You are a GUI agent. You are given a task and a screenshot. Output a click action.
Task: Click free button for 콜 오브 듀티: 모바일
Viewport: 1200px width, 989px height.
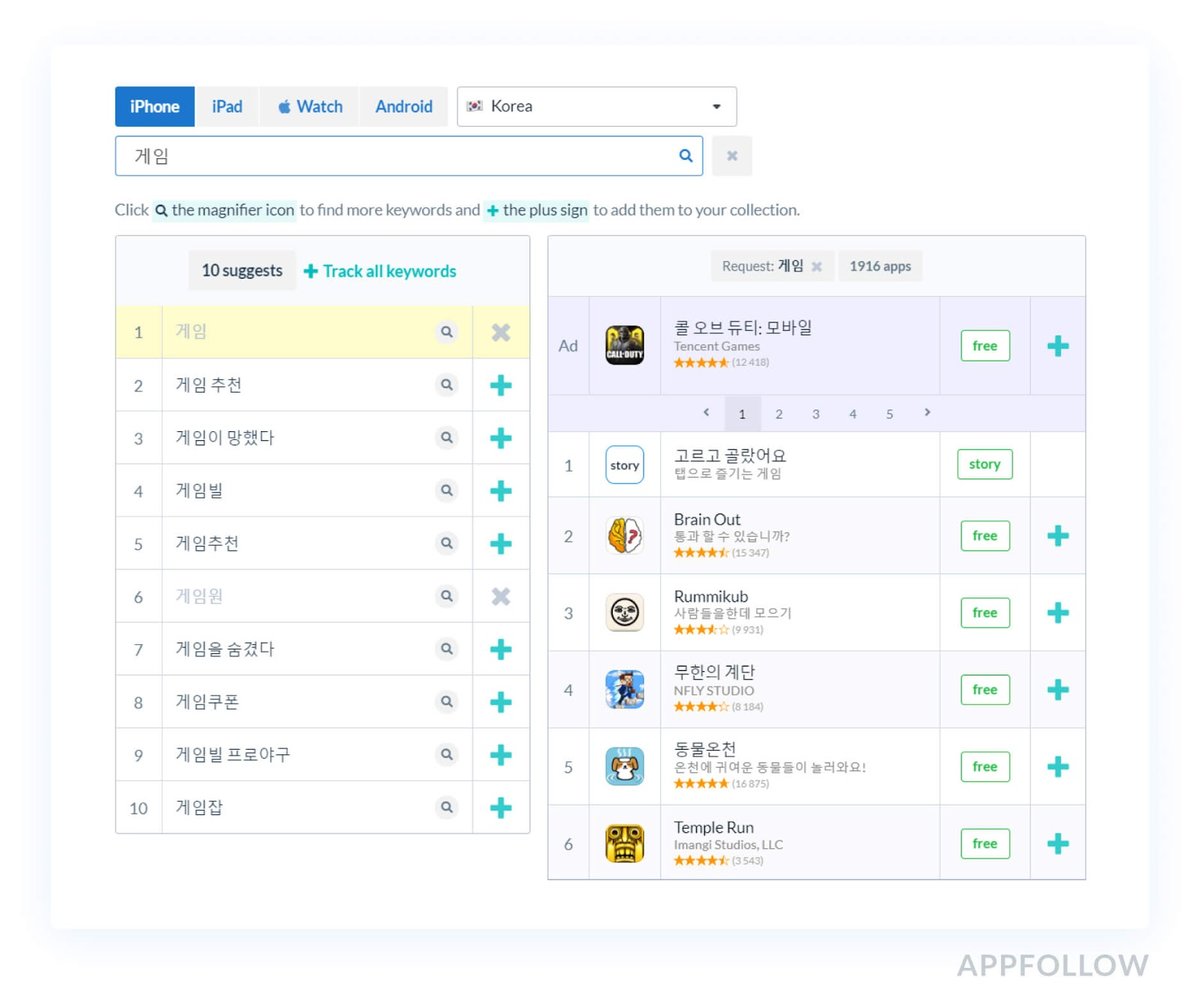(x=985, y=346)
